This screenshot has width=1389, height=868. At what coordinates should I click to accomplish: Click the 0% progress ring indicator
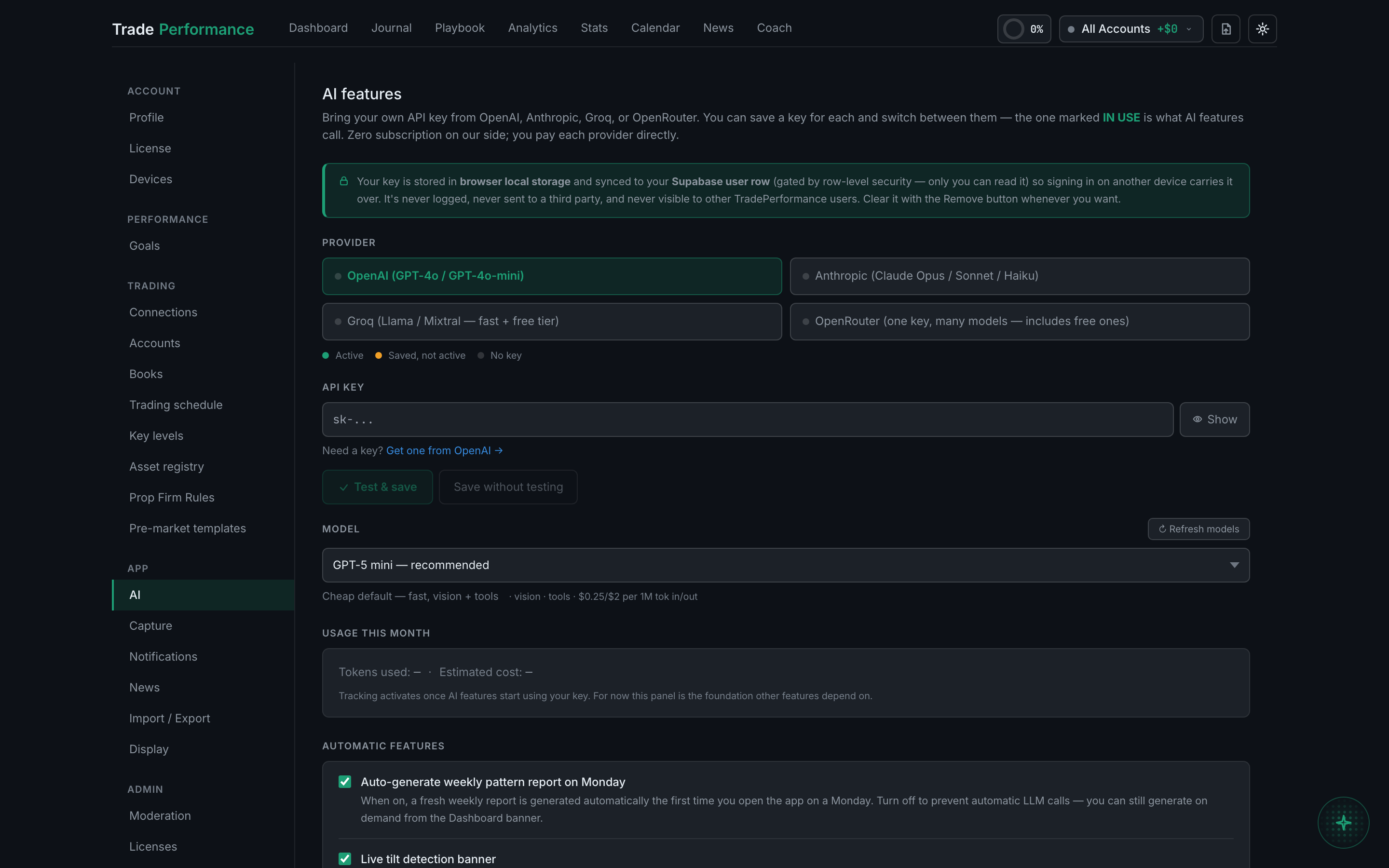tap(1024, 29)
